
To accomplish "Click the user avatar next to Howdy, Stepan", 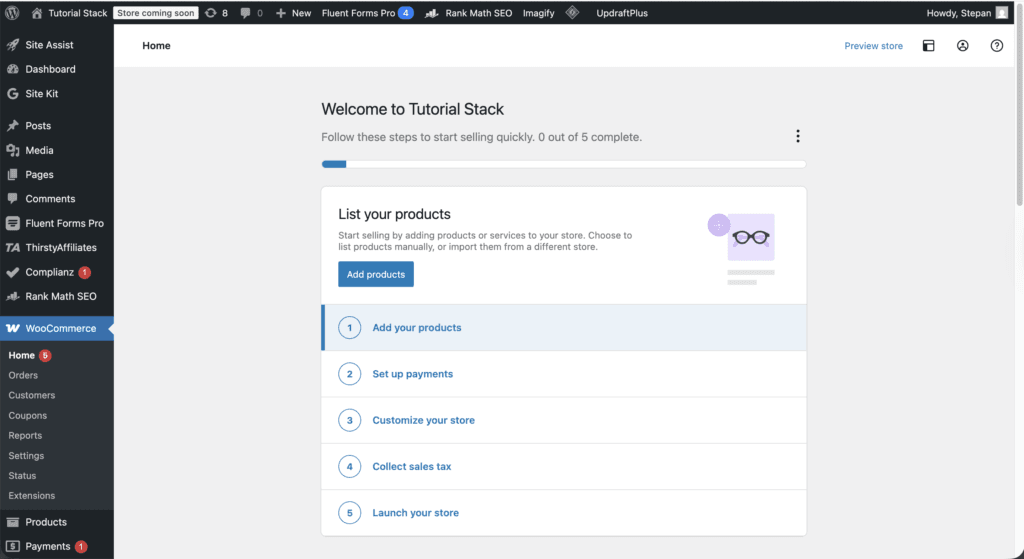I will (1002, 12).
